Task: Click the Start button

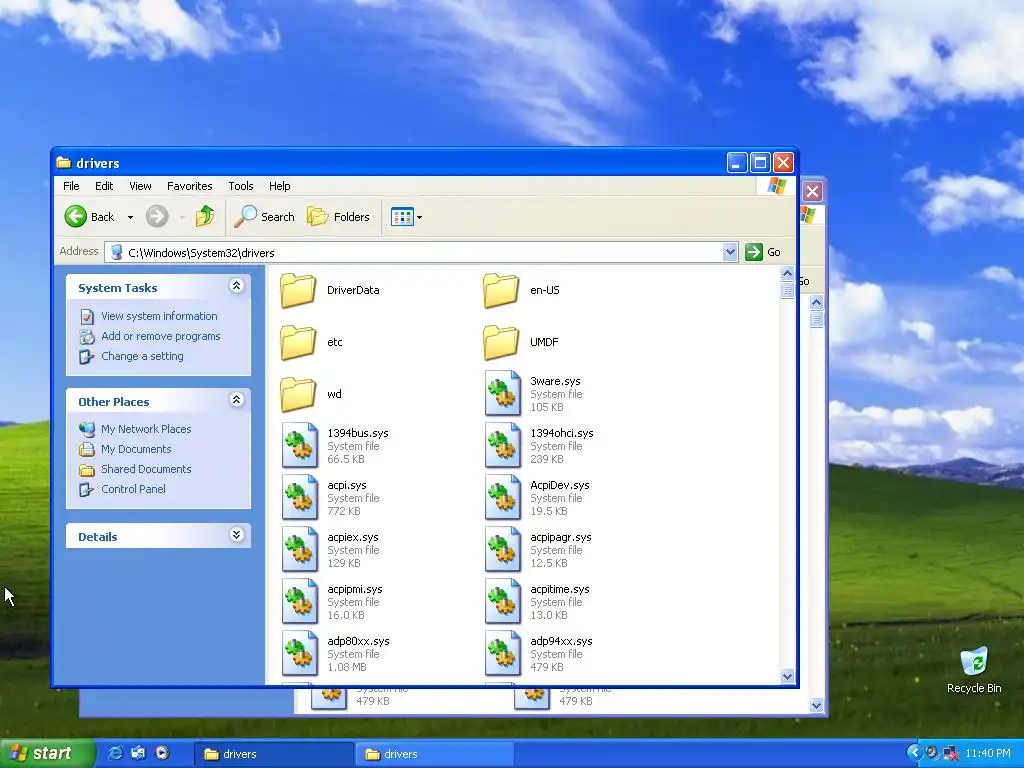Action: coord(47,753)
